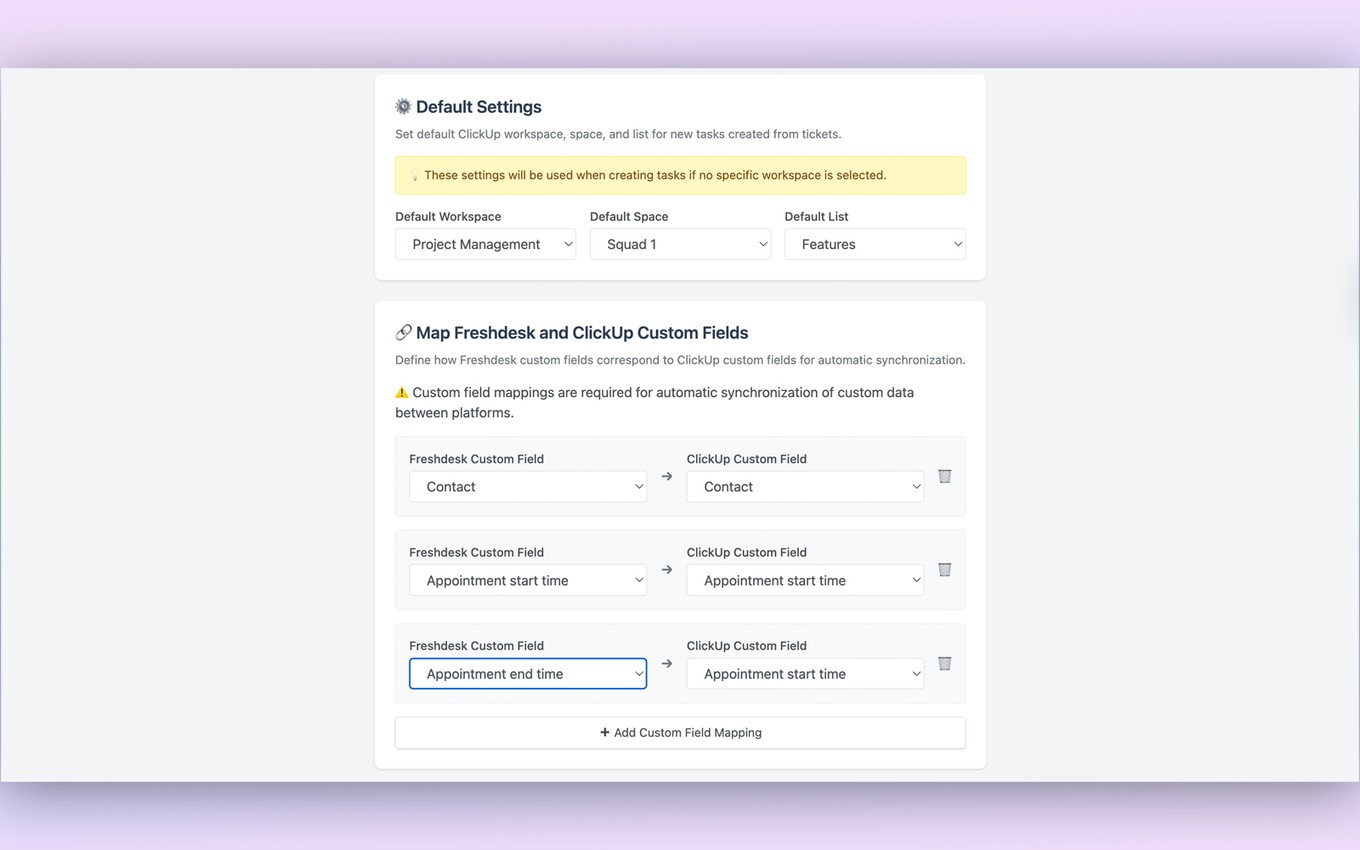
Task: Click the trash icon beside Appointment end time mapping
Action: [x=944, y=663]
